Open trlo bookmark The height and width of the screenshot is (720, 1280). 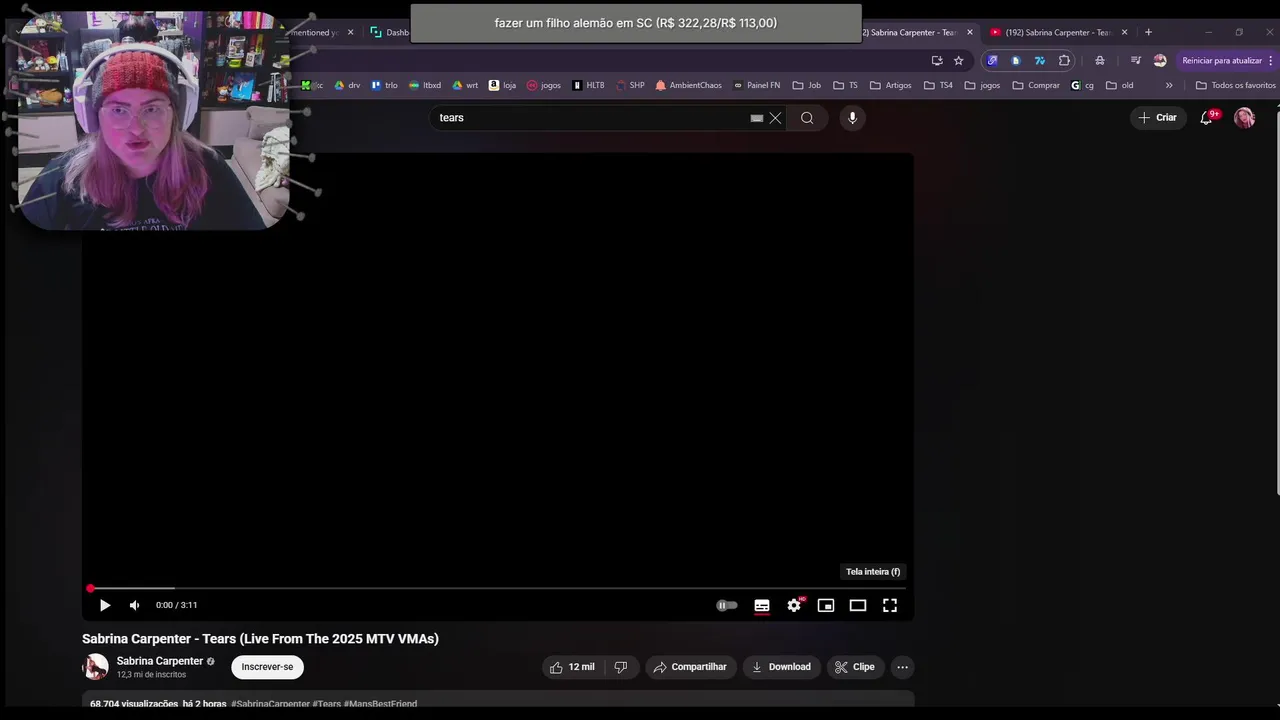pyautogui.click(x=384, y=85)
